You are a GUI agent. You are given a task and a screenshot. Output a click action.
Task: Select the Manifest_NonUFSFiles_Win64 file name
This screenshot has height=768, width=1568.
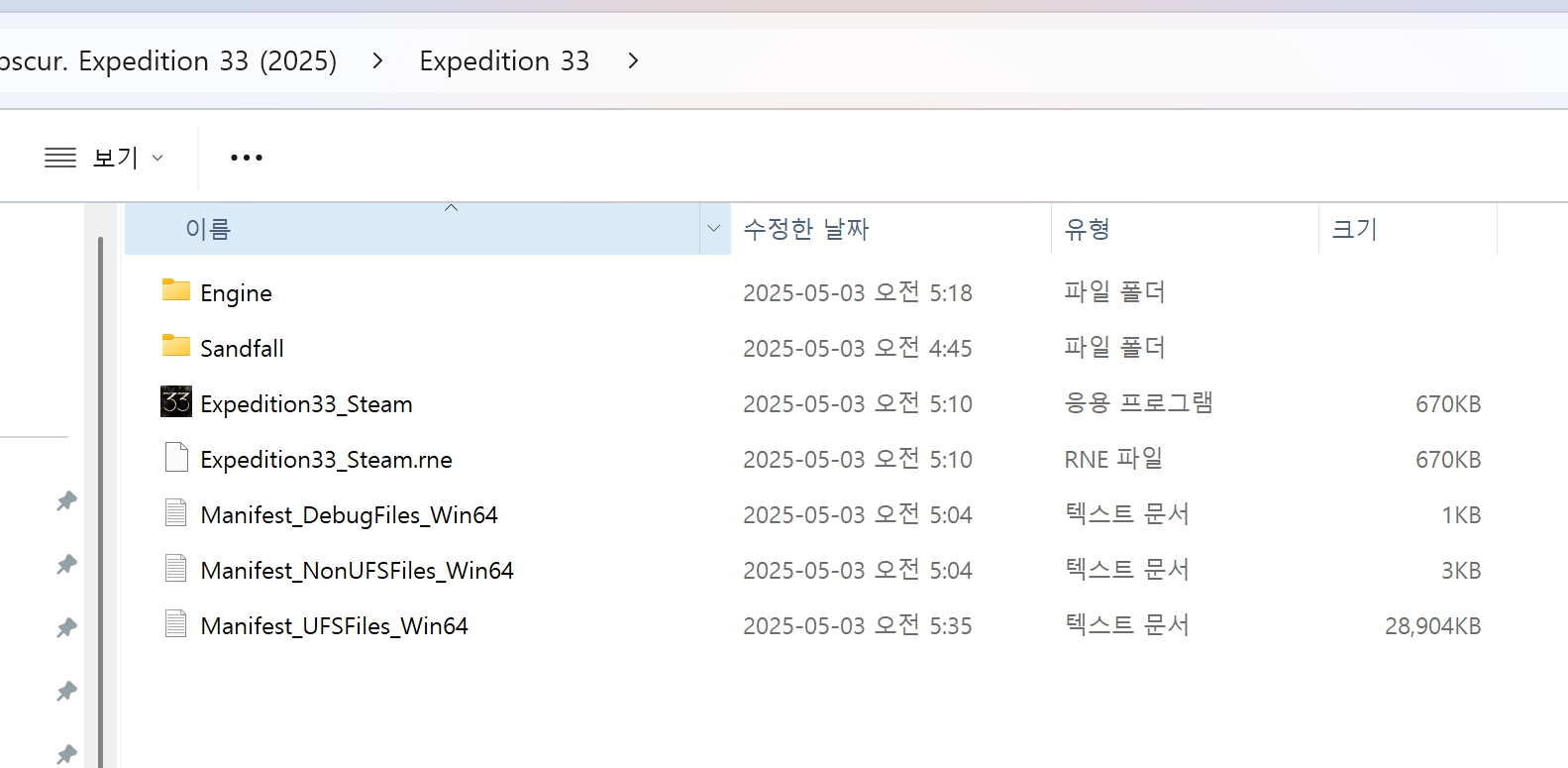(357, 571)
